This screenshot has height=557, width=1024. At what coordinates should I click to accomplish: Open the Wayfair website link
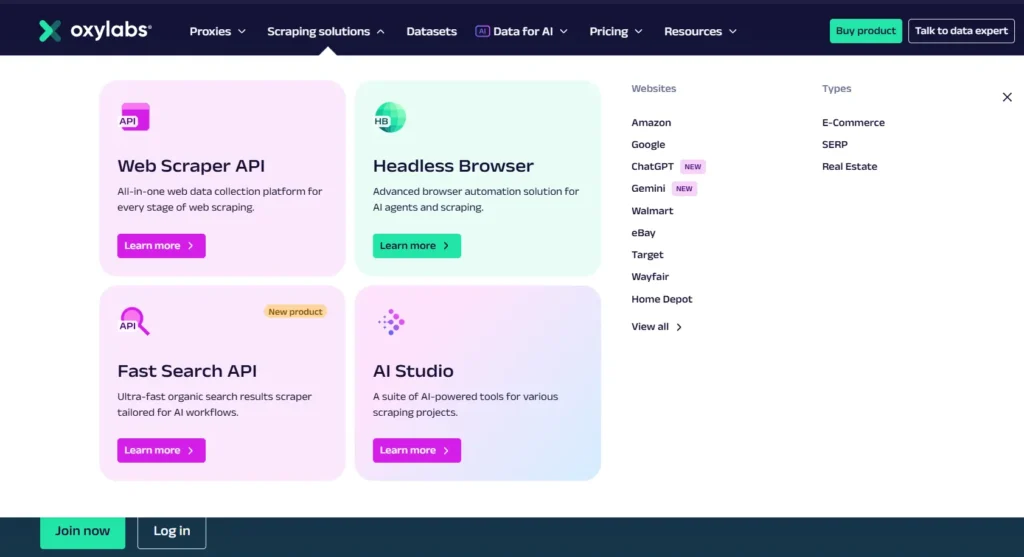(x=650, y=277)
